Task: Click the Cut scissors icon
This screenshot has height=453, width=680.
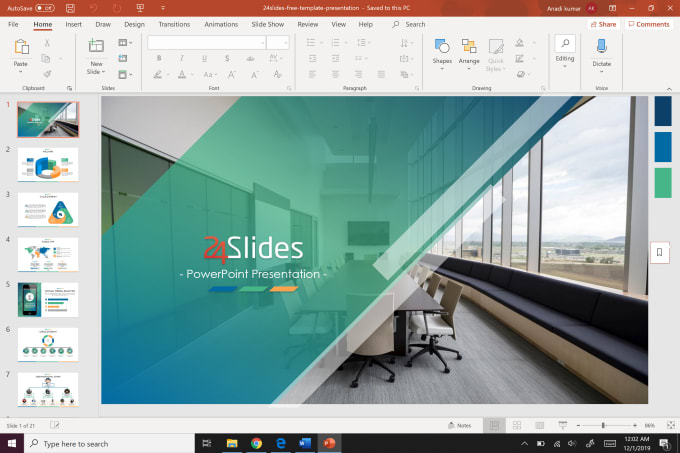Action: coord(47,42)
